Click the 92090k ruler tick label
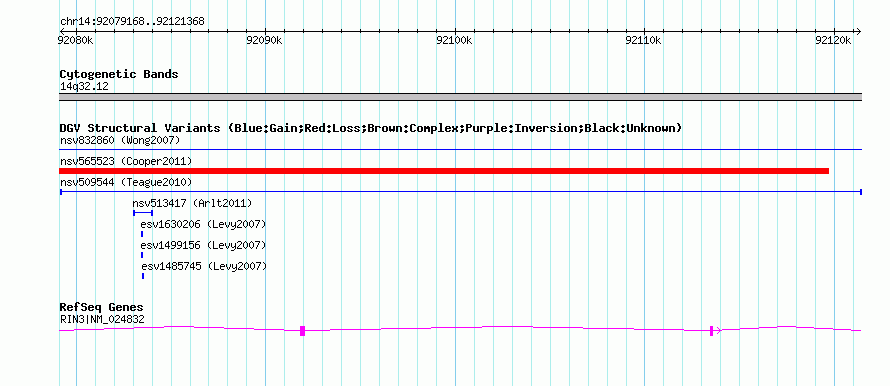Image resolution: width=890 pixels, height=386 pixels. (x=265, y=40)
